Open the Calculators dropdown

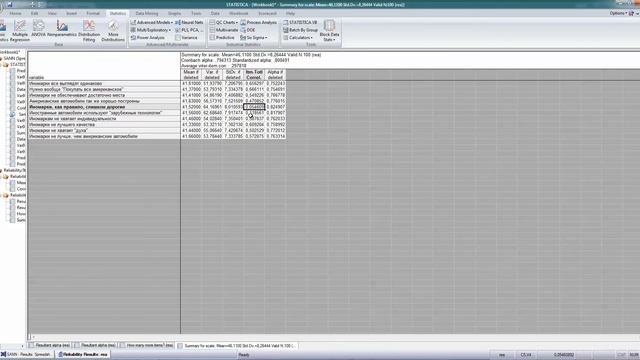coord(298,38)
